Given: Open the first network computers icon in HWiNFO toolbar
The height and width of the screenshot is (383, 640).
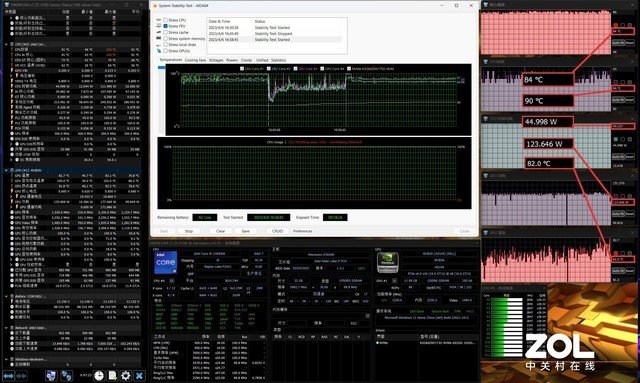Looking at the screenshot, I should point(51,376).
